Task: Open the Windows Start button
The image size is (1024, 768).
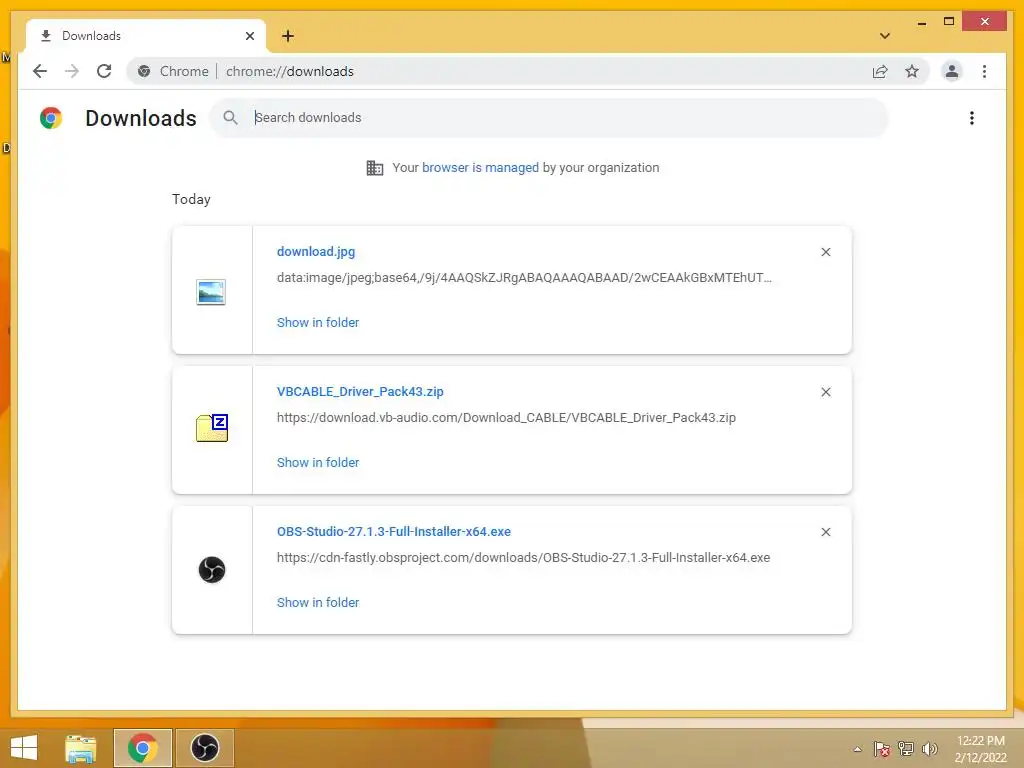Action: [24, 748]
